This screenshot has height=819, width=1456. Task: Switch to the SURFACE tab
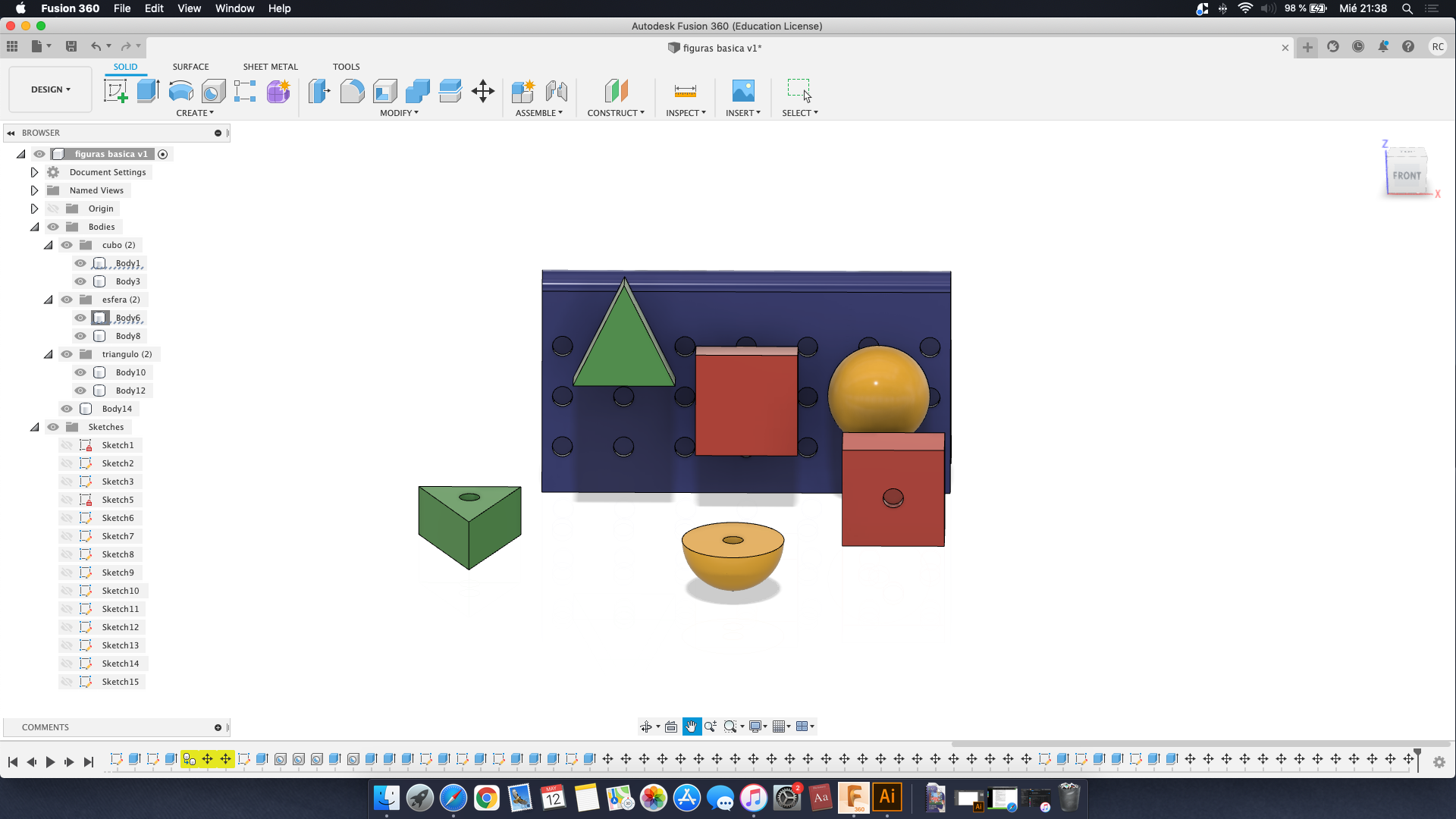[190, 67]
